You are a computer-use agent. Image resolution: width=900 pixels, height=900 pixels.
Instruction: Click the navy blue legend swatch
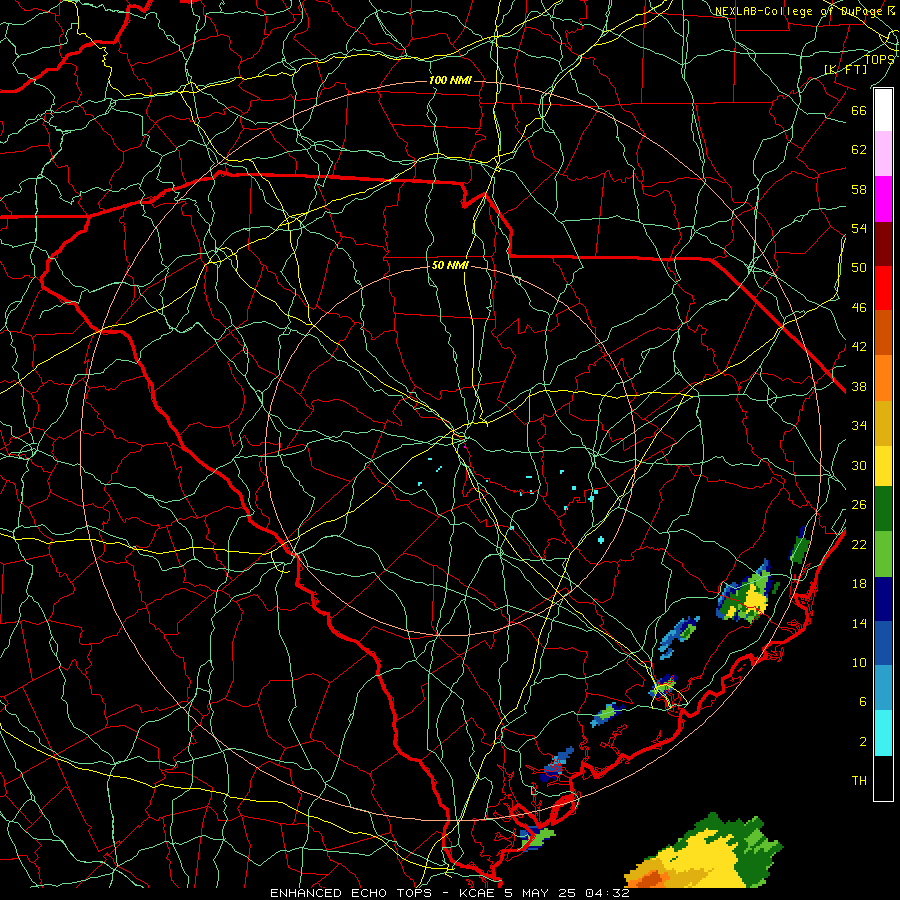coord(883,599)
